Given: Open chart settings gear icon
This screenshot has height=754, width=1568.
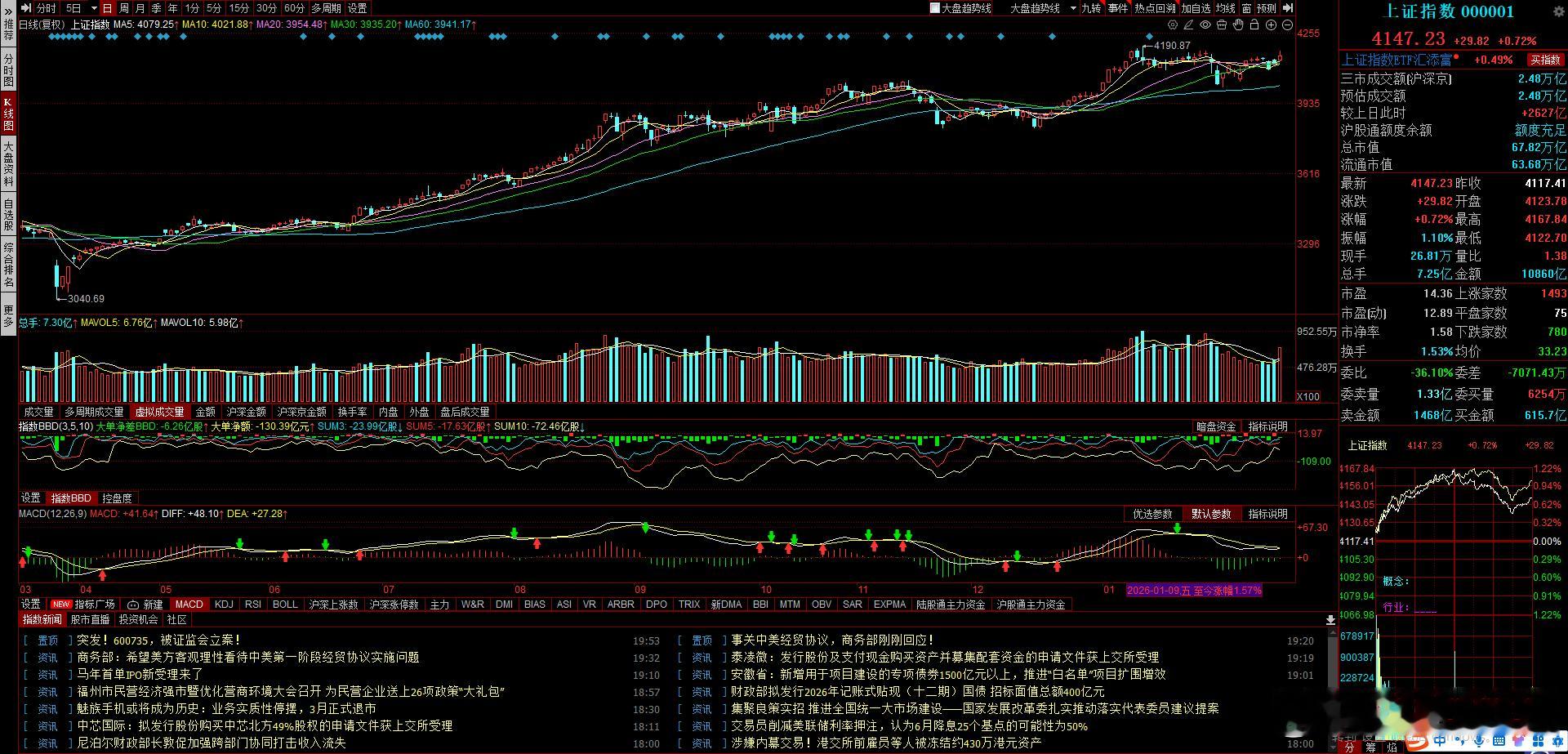Looking at the screenshot, I should [x=1174, y=25].
